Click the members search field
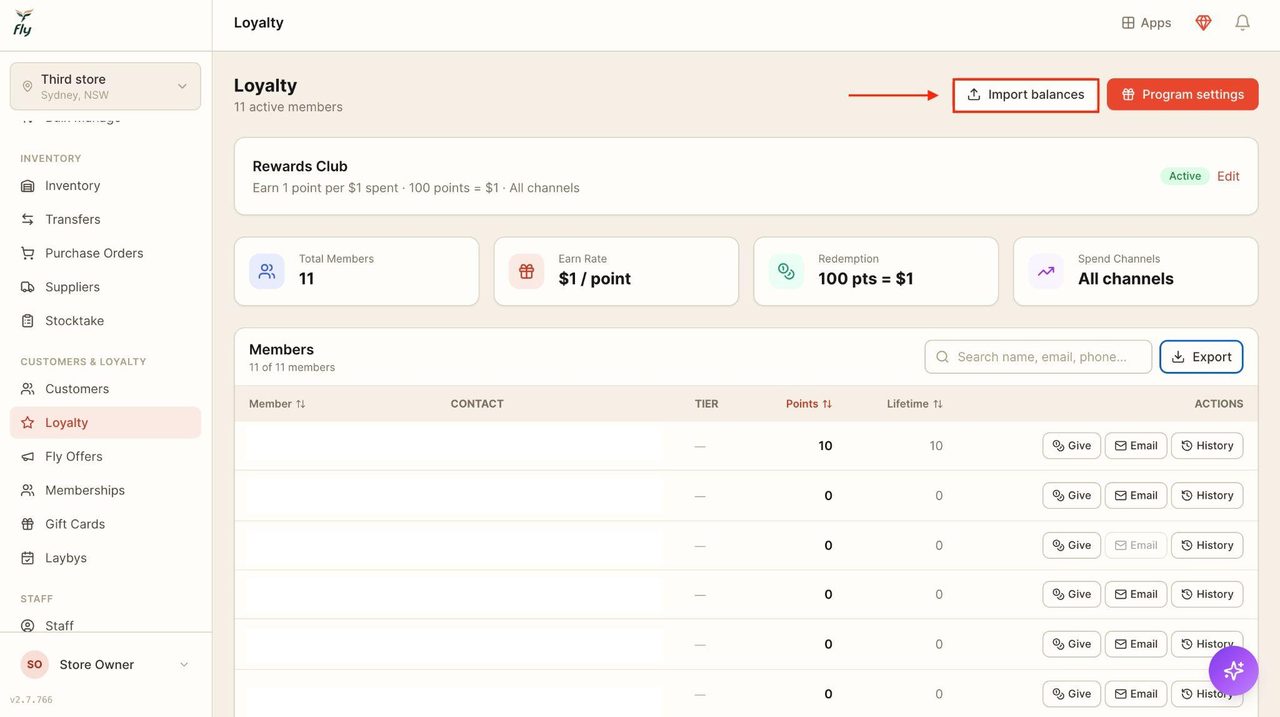This screenshot has width=1280, height=717. point(1038,357)
